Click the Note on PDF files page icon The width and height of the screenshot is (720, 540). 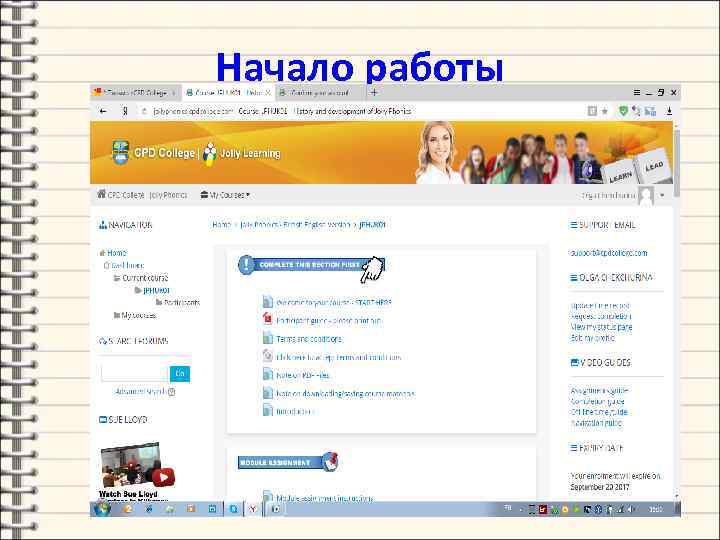click(268, 374)
